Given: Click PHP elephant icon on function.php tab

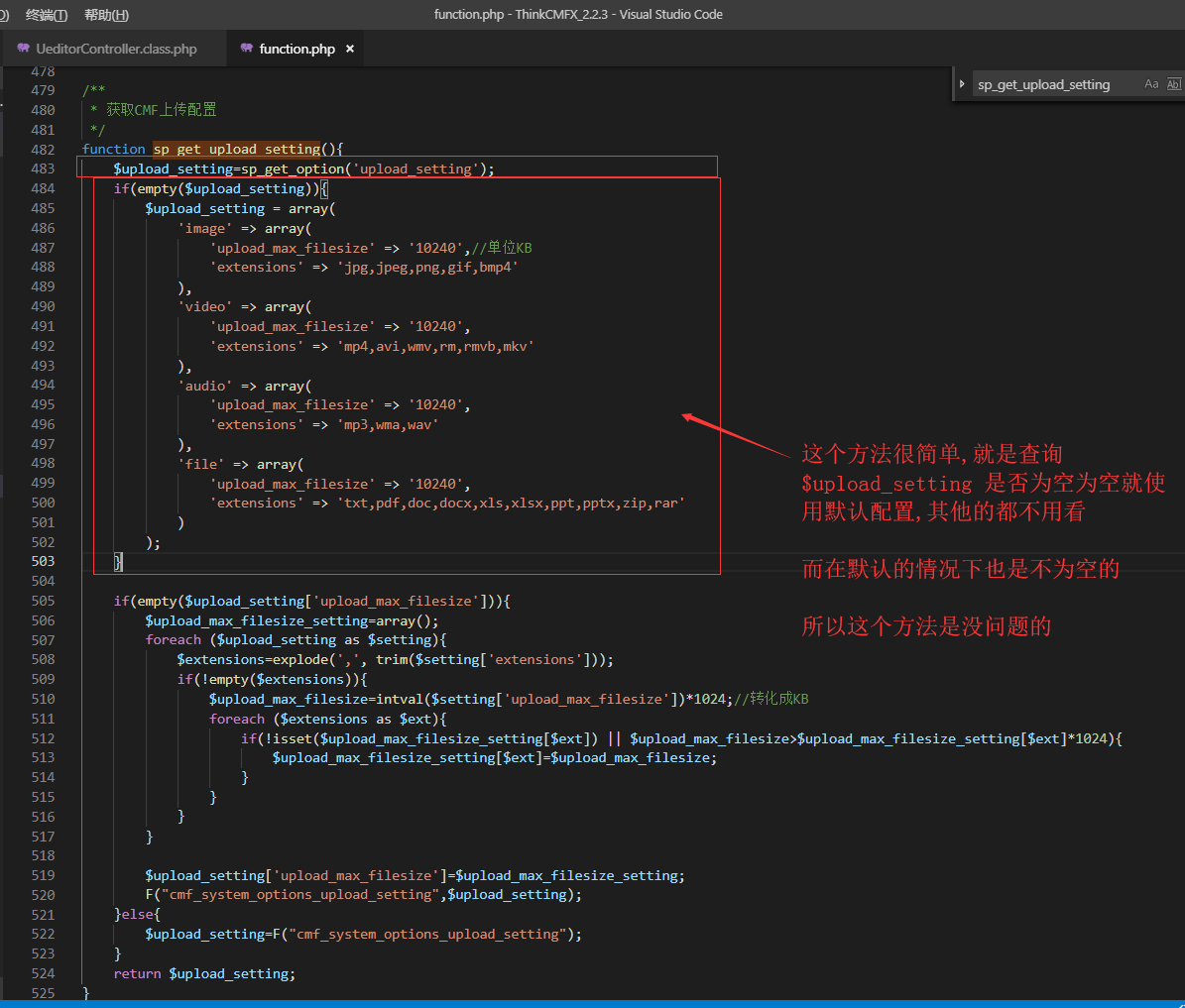Looking at the screenshot, I should point(246,49).
